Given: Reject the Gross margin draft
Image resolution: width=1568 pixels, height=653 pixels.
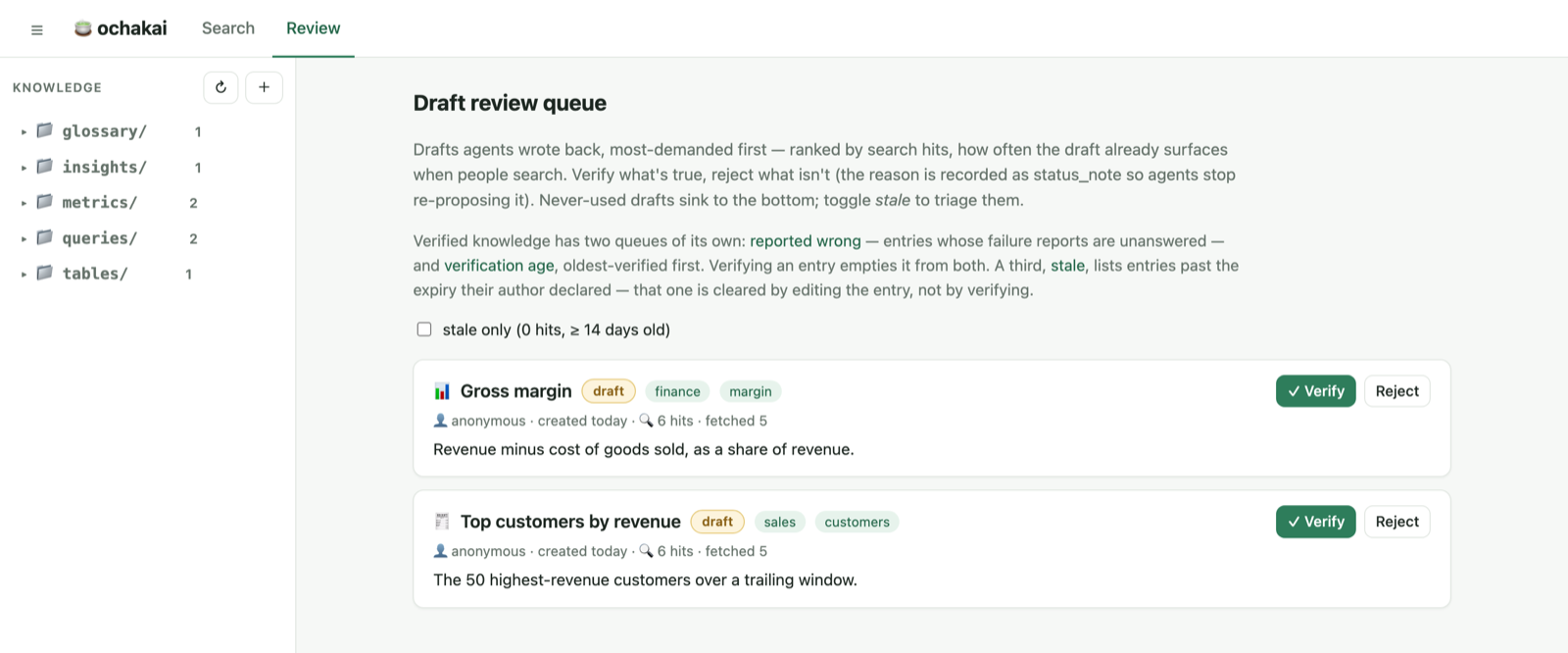Looking at the screenshot, I should click(1396, 391).
